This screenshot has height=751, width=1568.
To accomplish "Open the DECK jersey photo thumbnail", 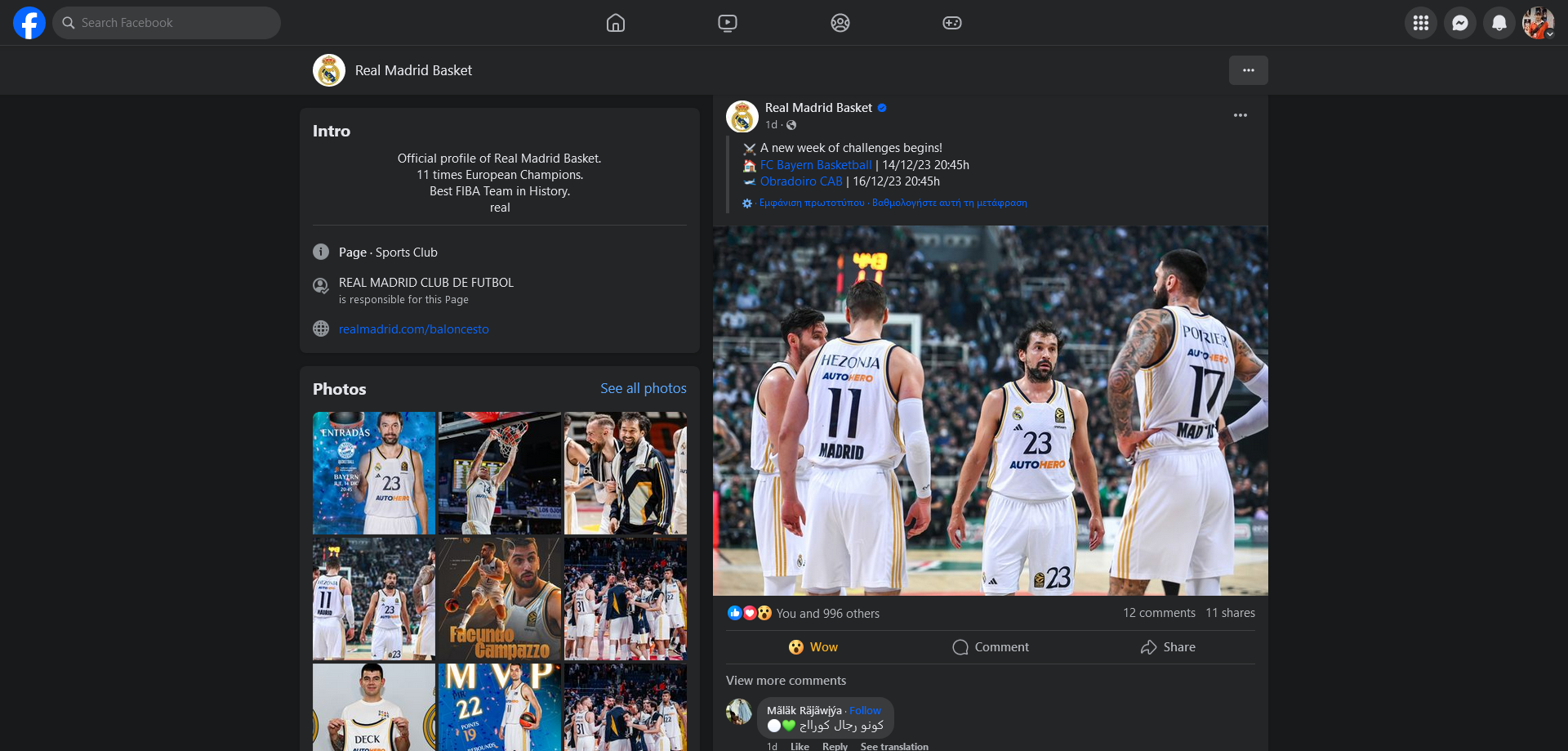I will pos(374,707).
